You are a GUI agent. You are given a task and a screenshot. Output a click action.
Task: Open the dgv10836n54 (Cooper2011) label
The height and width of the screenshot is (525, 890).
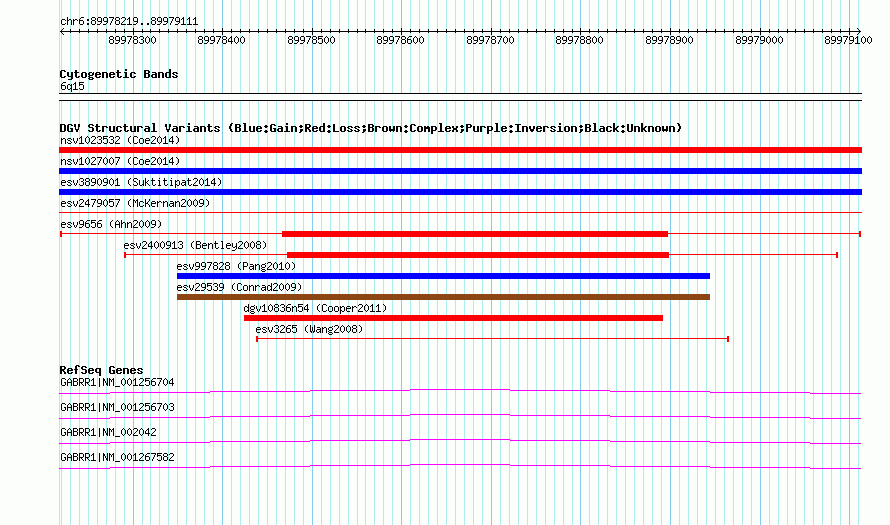coord(315,308)
